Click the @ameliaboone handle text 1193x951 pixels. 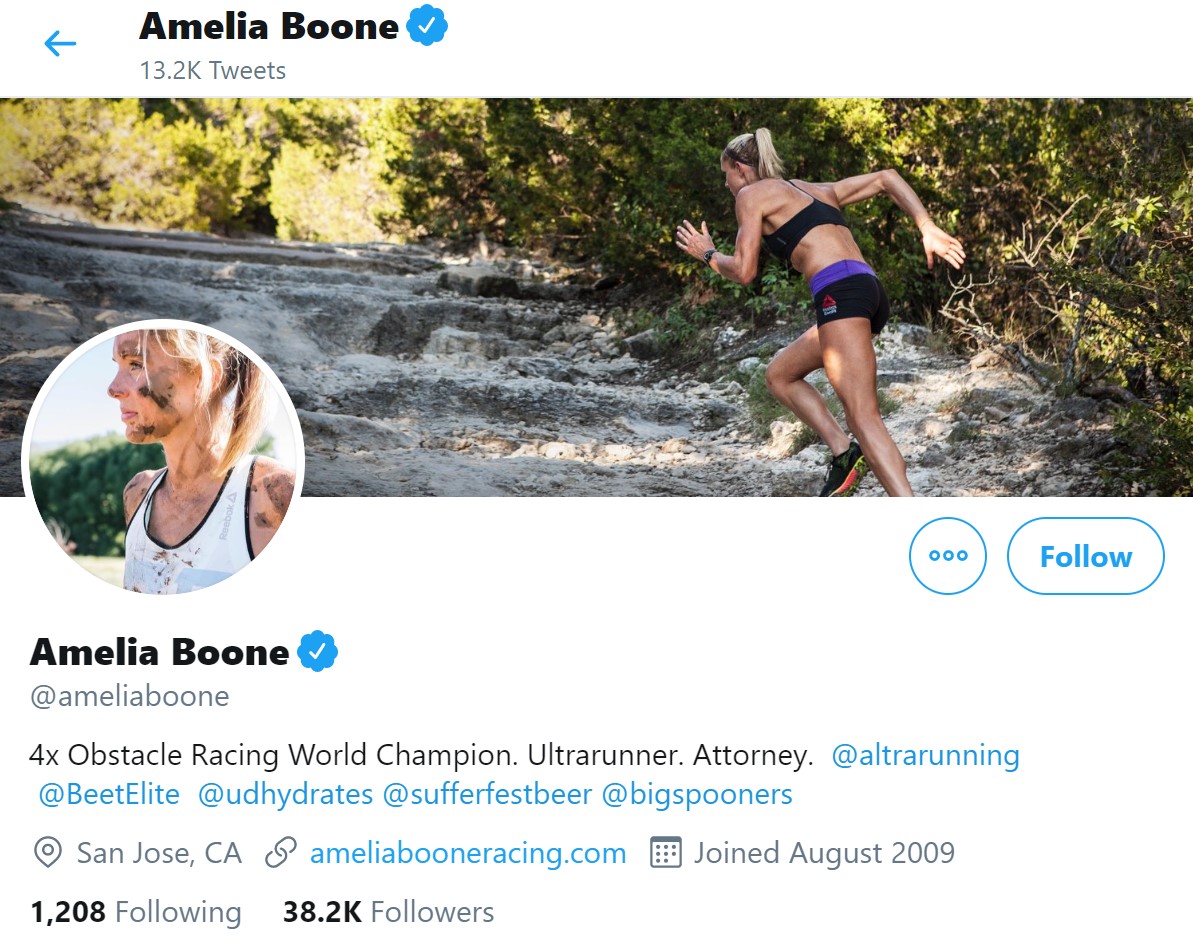(x=130, y=696)
